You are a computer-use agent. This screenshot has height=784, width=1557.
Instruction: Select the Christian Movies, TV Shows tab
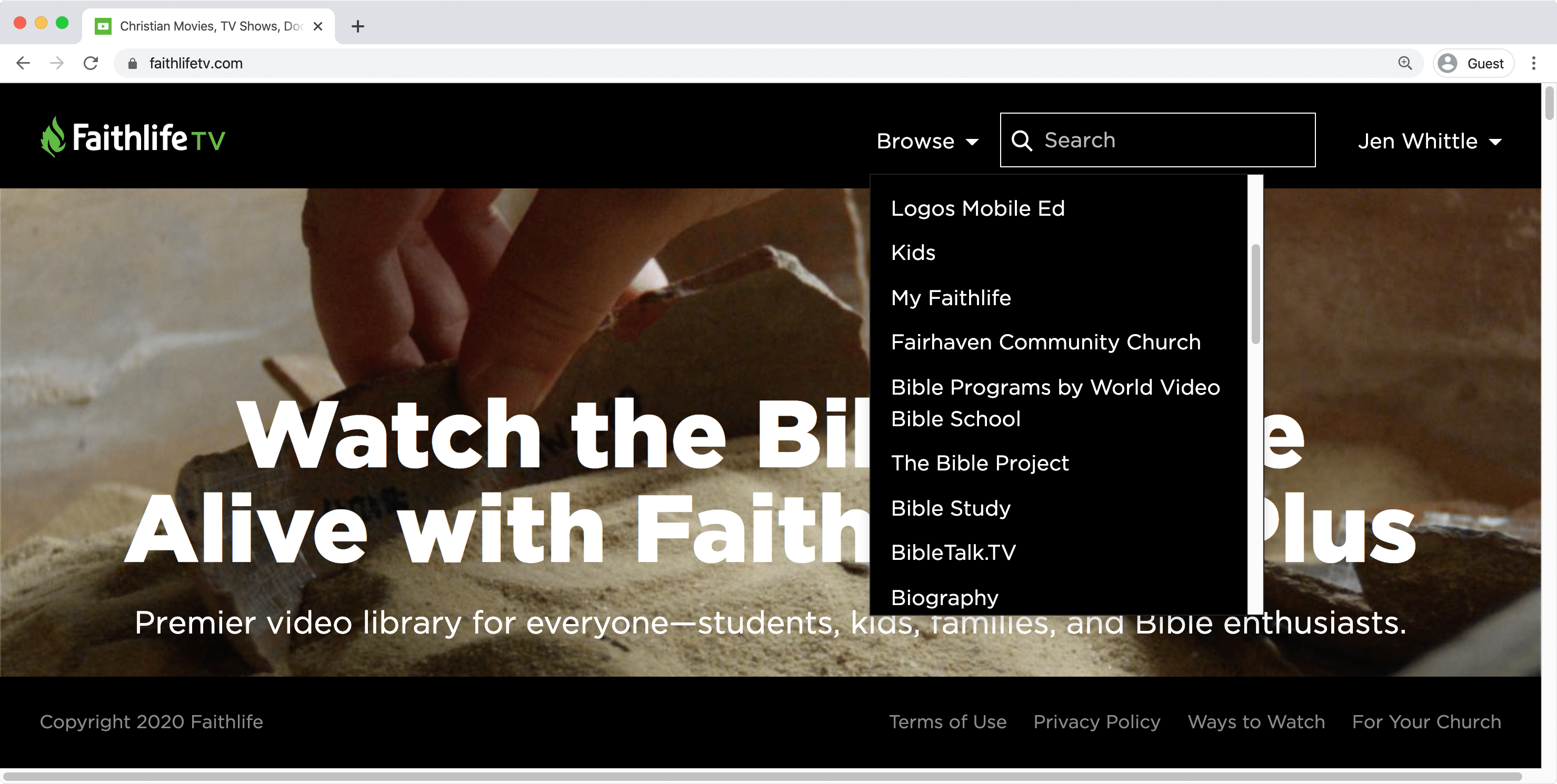coord(208,26)
